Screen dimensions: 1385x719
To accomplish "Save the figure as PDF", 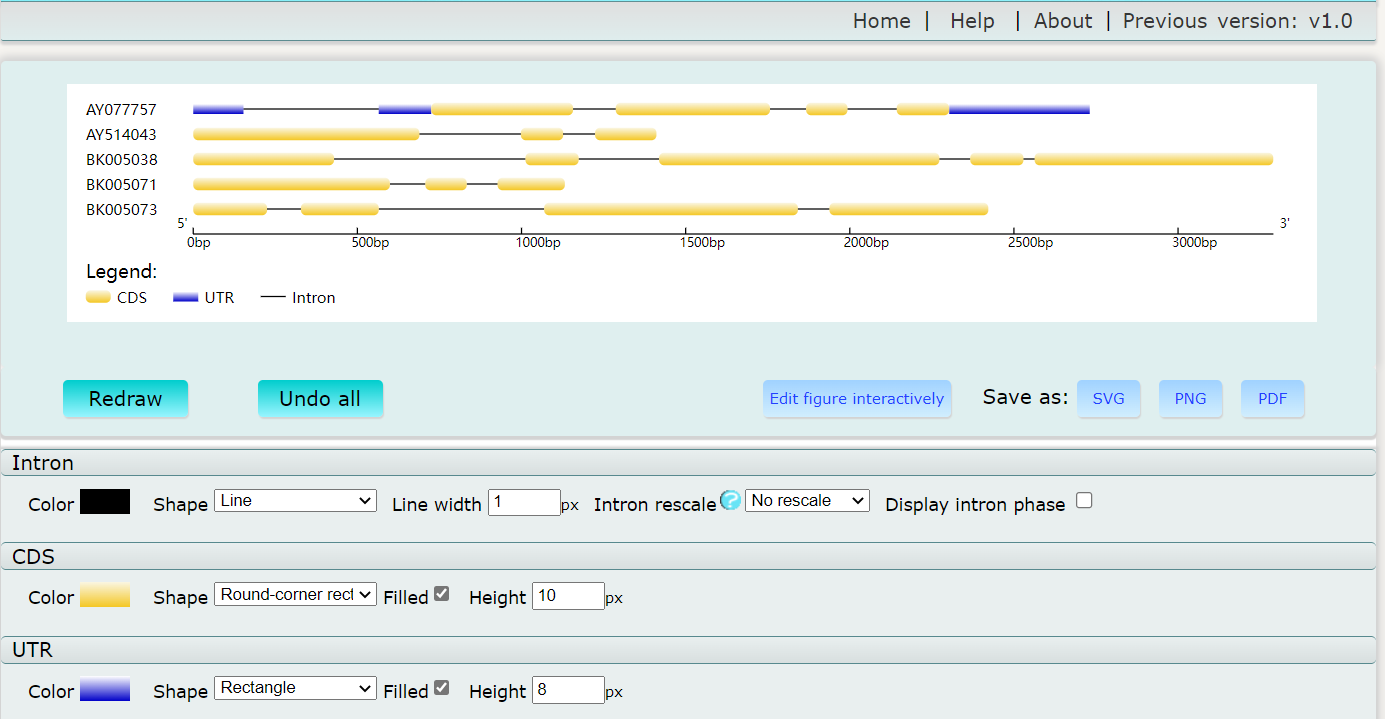I will pos(1272,399).
